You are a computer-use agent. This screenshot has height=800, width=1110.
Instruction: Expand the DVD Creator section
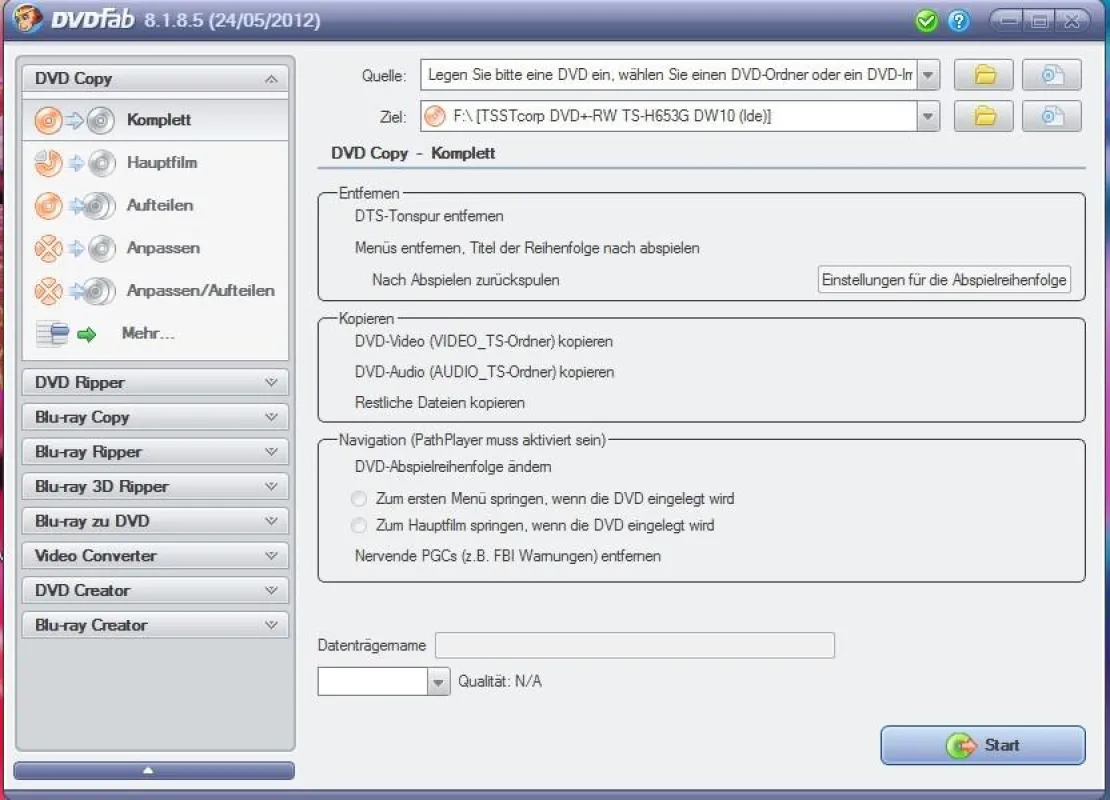(155, 590)
